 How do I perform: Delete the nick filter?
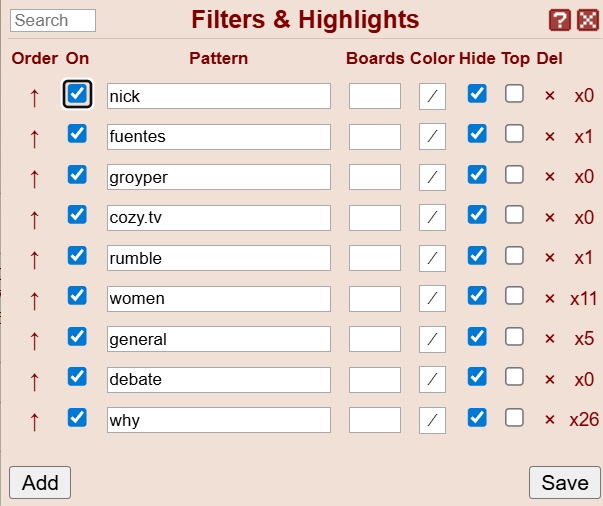click(550, 96)
